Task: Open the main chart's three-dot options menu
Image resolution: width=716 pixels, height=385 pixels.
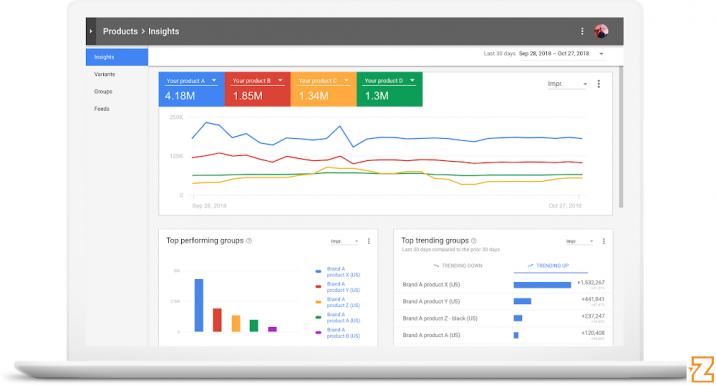Action: (599, 84)
